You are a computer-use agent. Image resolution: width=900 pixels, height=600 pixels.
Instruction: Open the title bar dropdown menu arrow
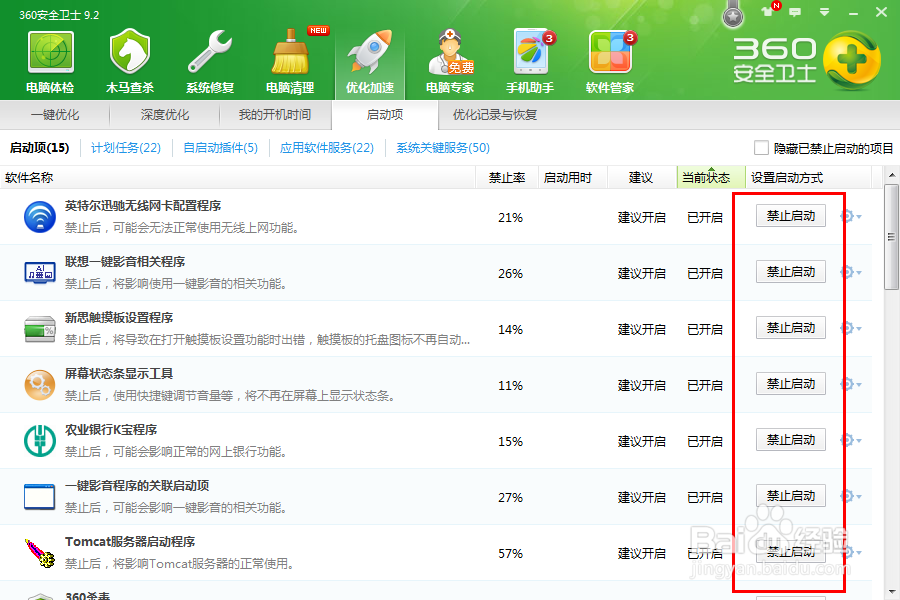pyautogui.click(x=824, y=12)
